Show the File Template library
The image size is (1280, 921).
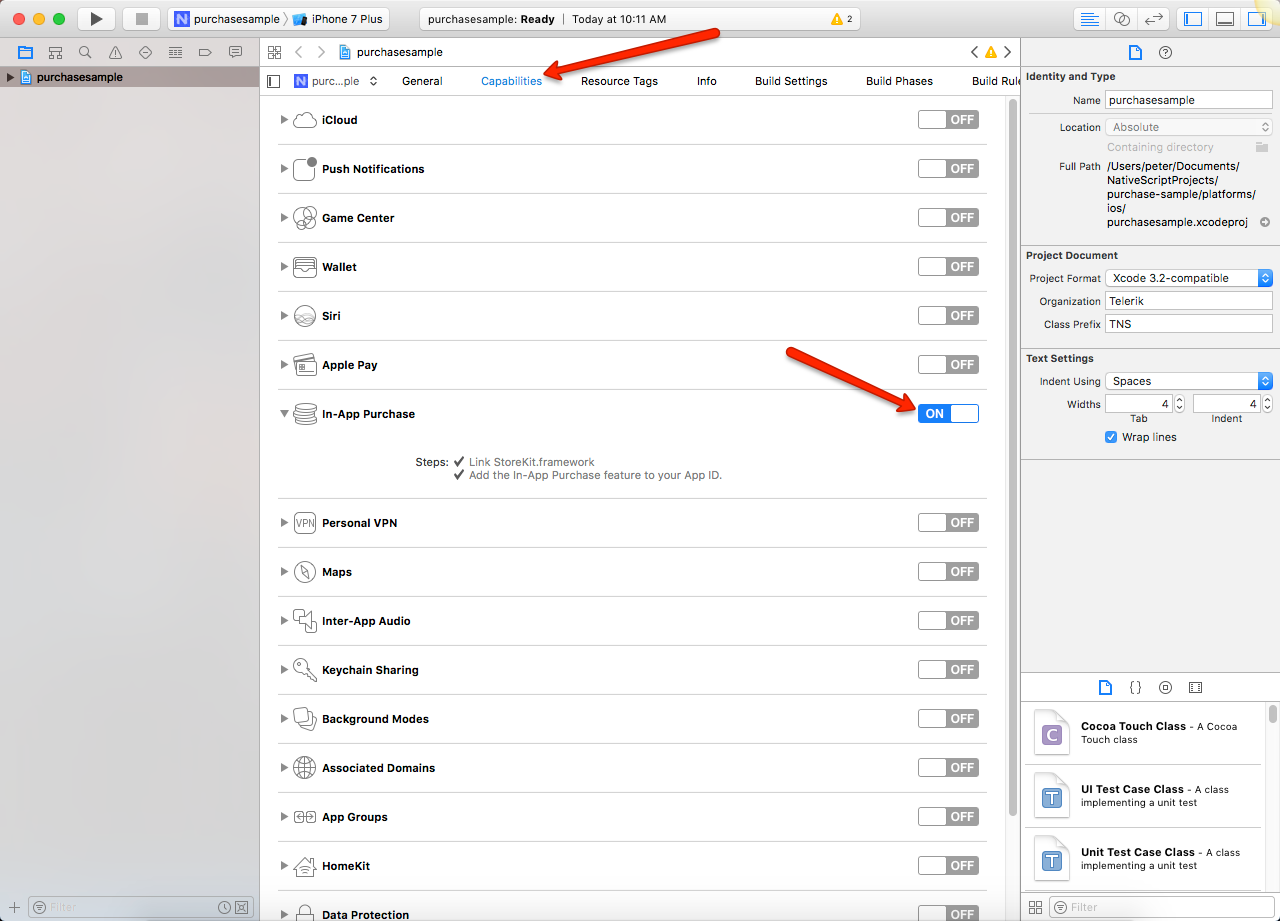click(1105, 687)
